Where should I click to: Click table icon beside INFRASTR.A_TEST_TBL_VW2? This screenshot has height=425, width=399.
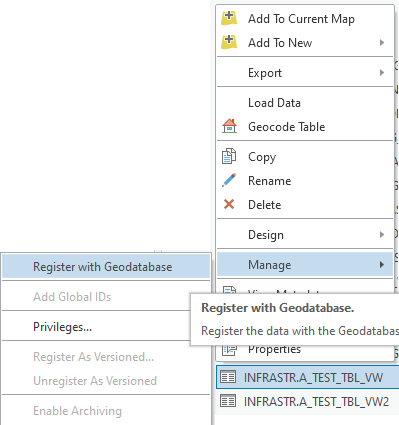click(228, 401)
